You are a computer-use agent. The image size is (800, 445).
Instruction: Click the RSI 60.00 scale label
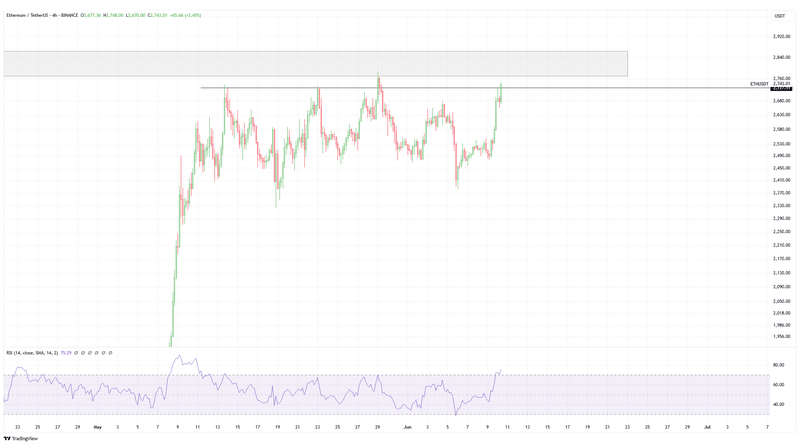pyautogui.click(x=779, y=385)
